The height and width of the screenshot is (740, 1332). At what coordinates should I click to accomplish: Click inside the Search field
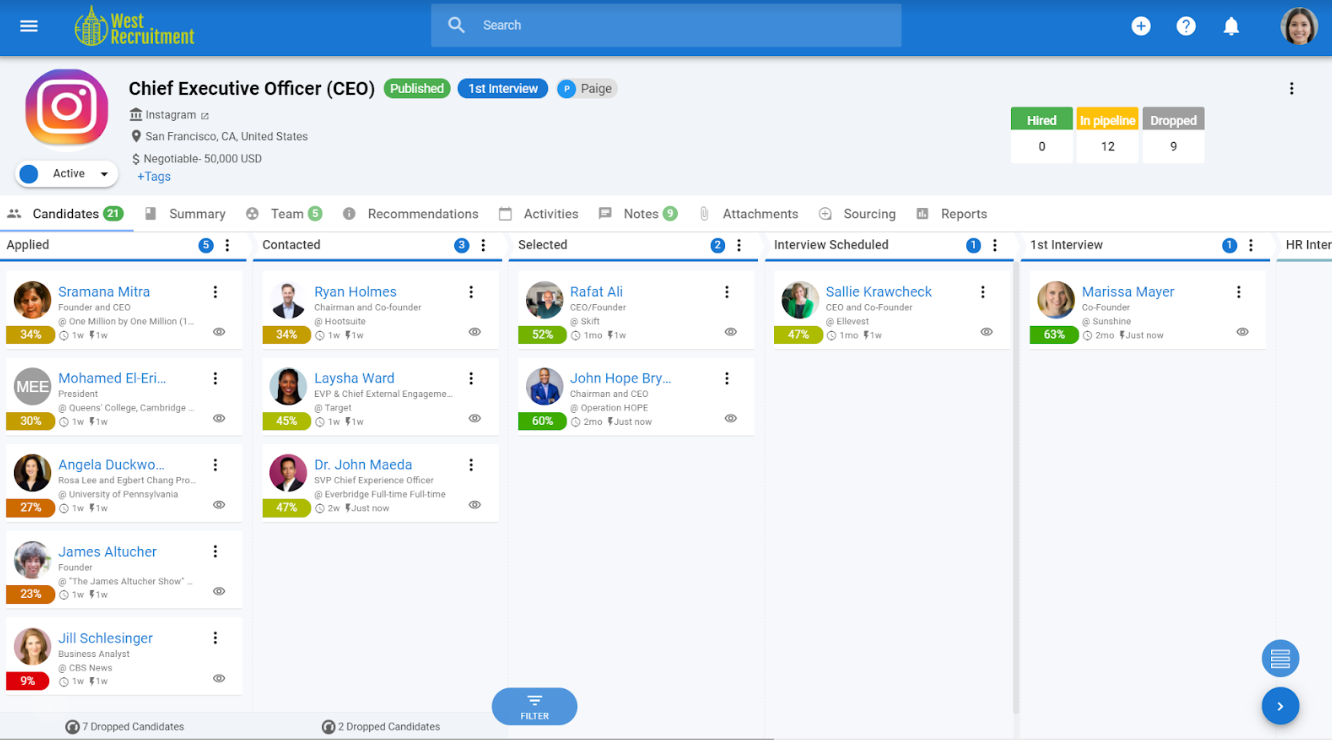666,25
